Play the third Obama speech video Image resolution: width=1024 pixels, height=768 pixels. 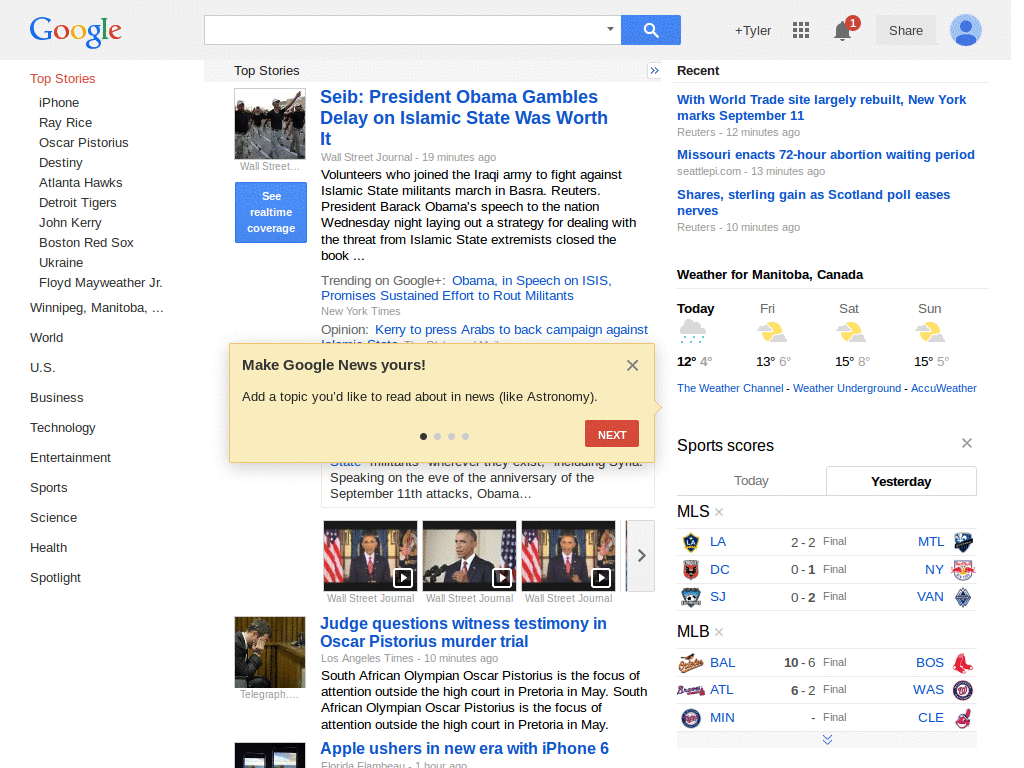coord(602,578)
